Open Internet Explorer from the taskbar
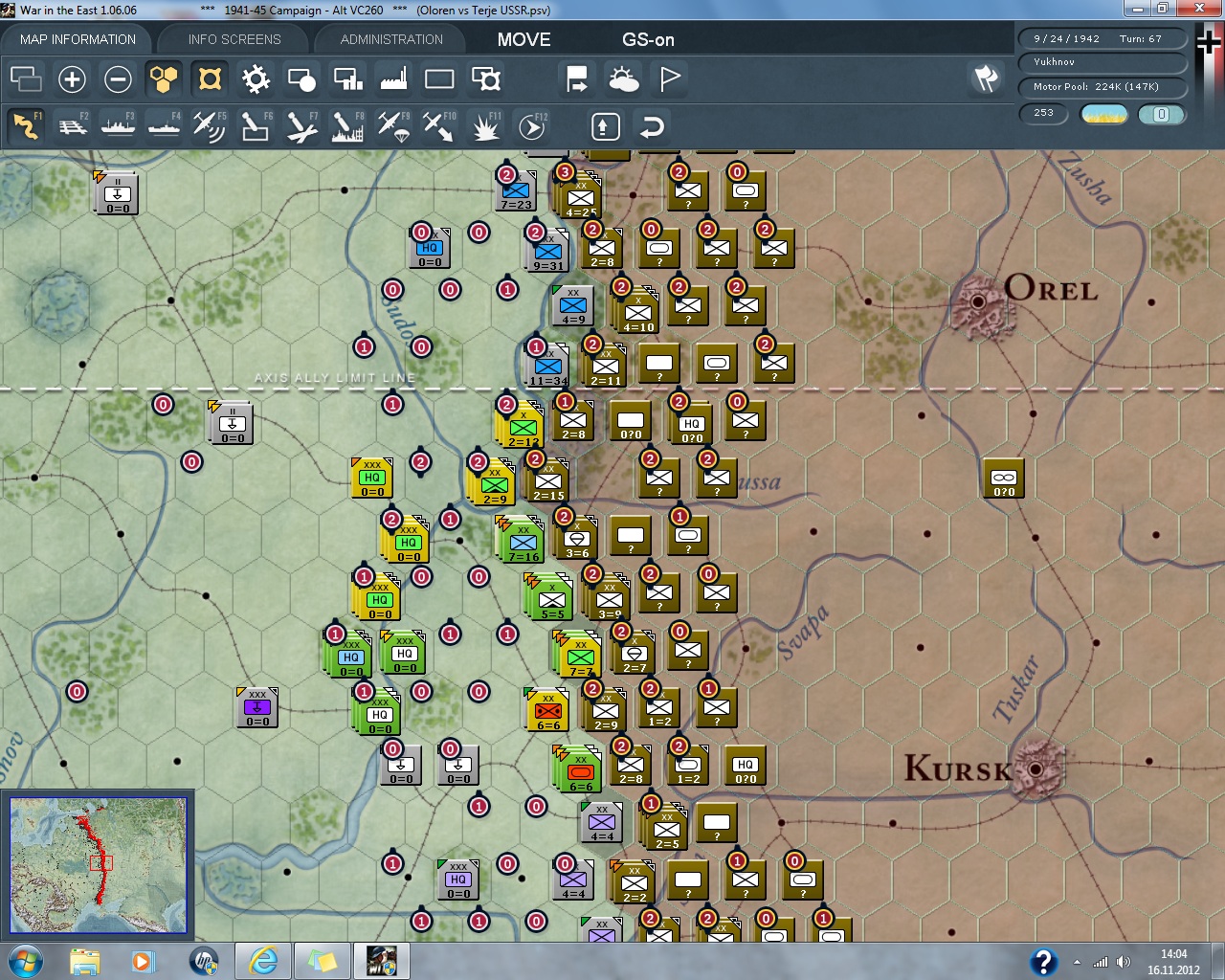The image size is (1225, 980). pyautogui.click(x=263, y=960)
